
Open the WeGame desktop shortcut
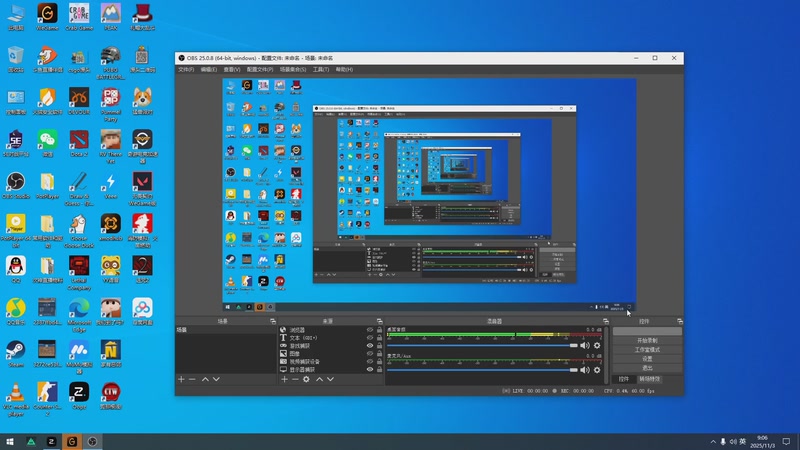(x=47, y=17)
